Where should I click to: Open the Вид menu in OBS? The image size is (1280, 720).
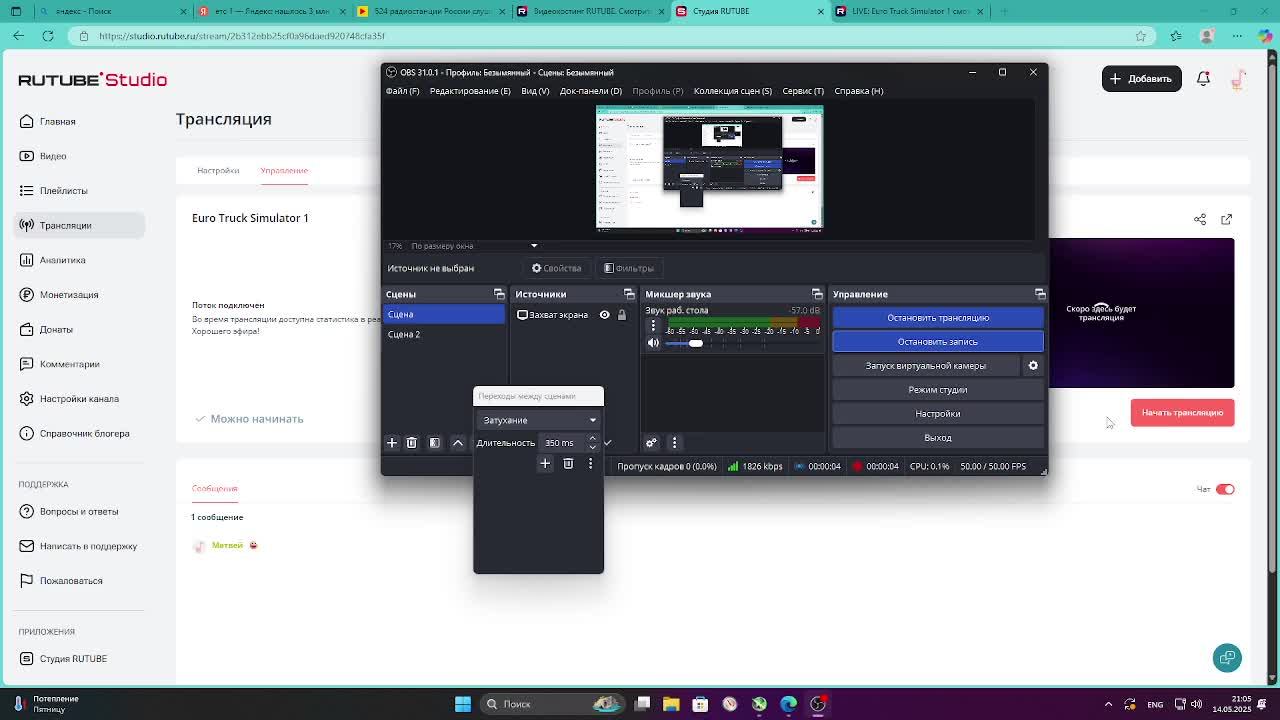(535, 91)
